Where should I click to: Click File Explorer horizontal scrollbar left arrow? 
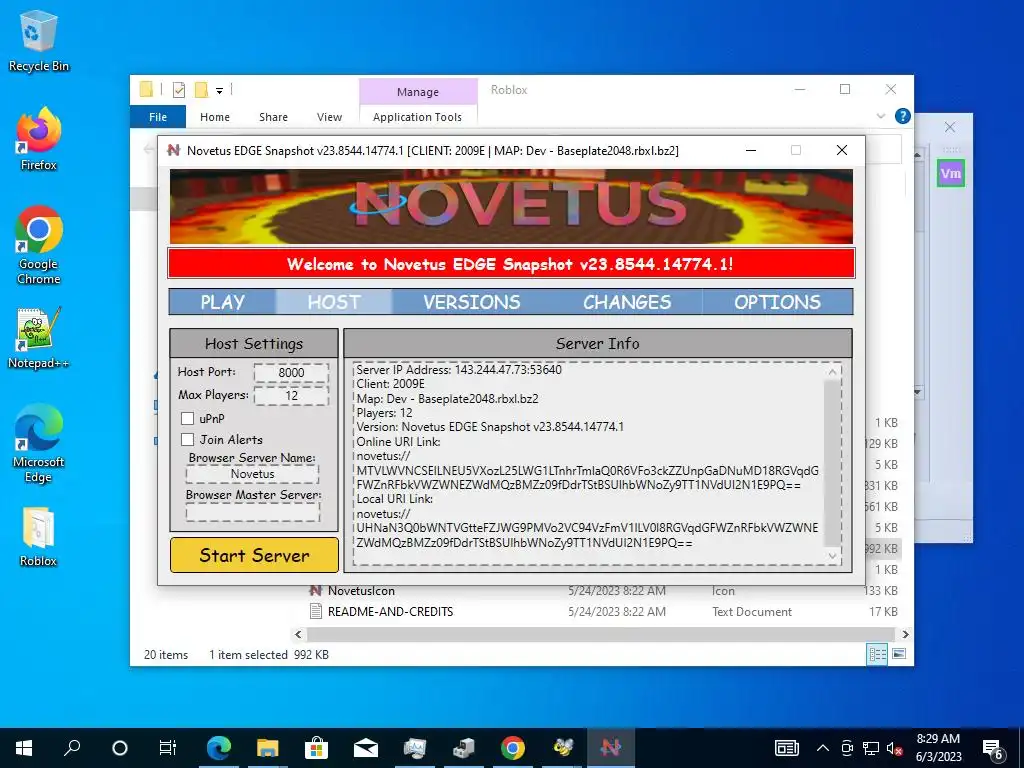tap(298, 634)
